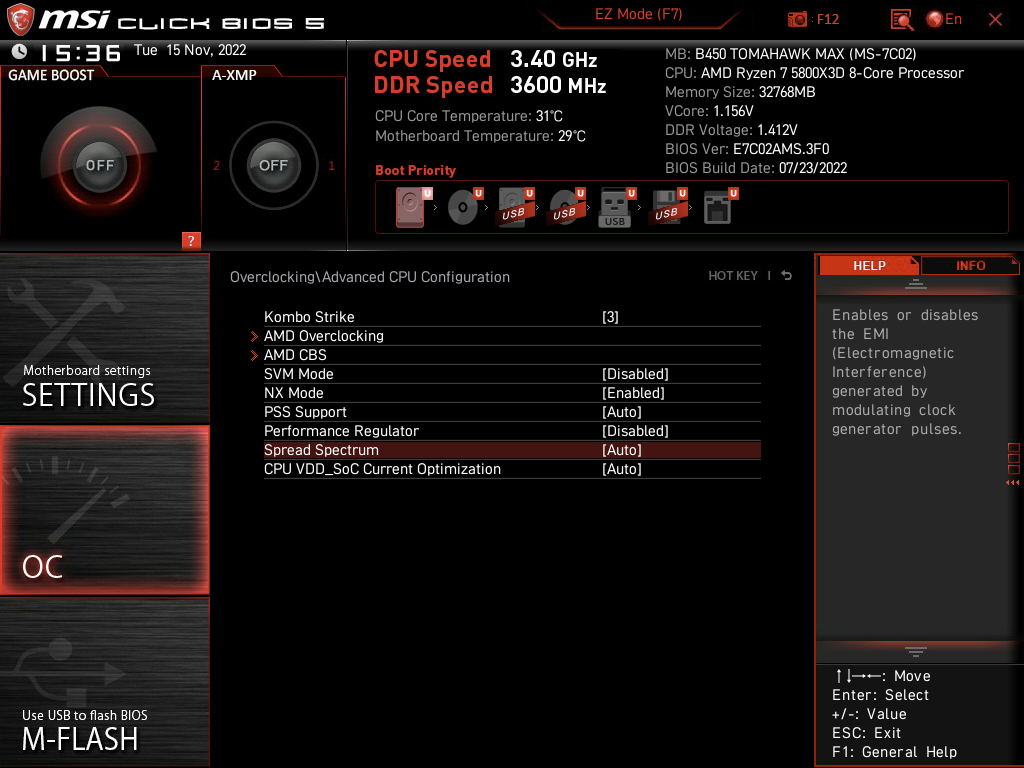
Task: Click the date Tue 15 Nov, 2022
Action: click(x=190, y=50)
